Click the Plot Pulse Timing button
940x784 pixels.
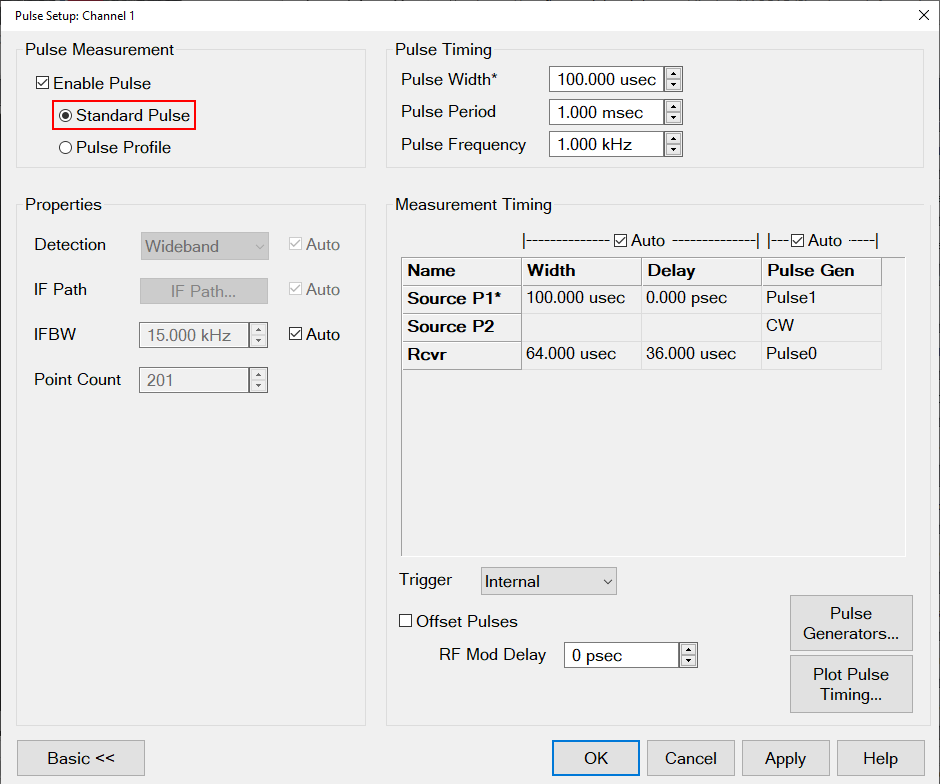(851, 684)
